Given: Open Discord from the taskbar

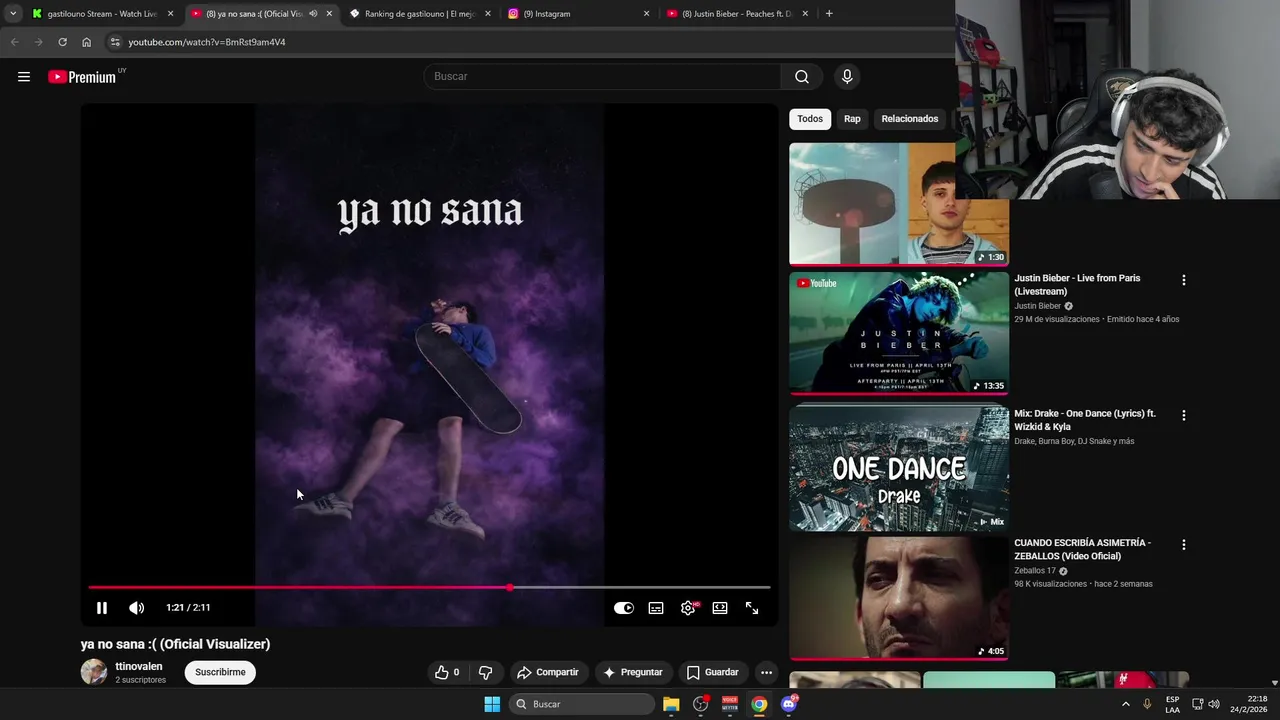Looking at the screenshot, I should coord(789,704).
